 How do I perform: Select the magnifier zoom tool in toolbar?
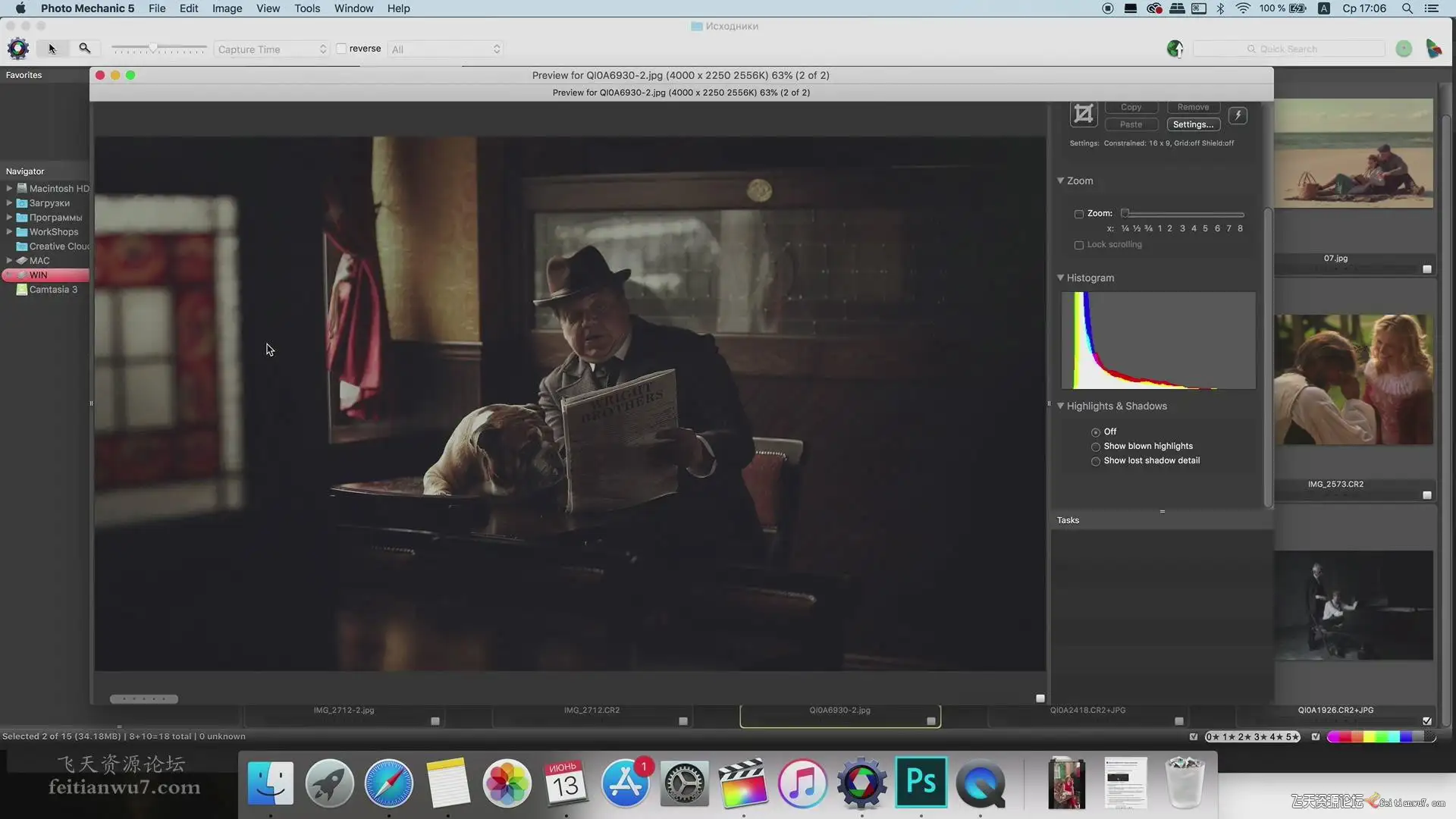(85, 49)
